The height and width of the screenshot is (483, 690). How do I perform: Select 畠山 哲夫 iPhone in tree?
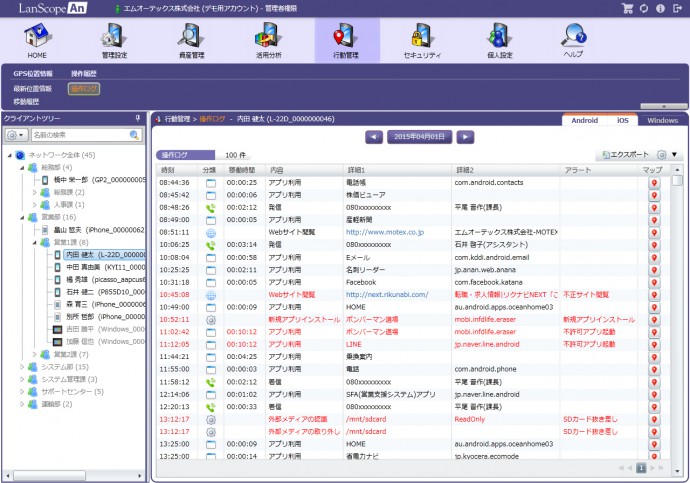pyautogui.click(x=99, y=230)
